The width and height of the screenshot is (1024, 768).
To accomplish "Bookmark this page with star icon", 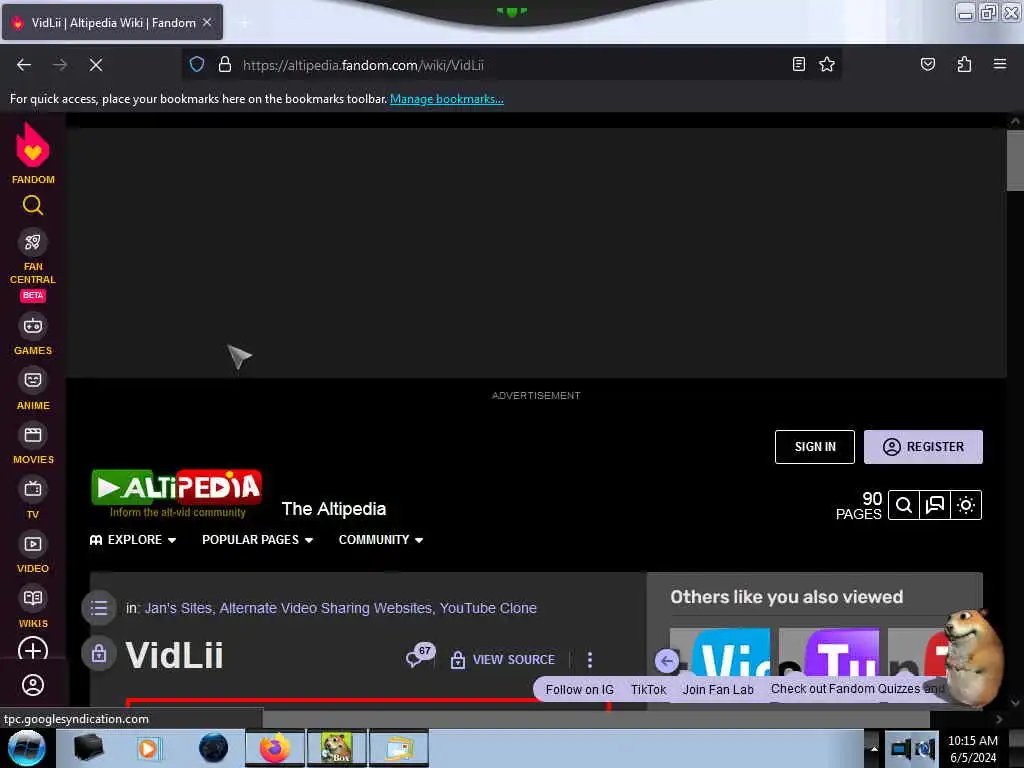I will [827, 64].
